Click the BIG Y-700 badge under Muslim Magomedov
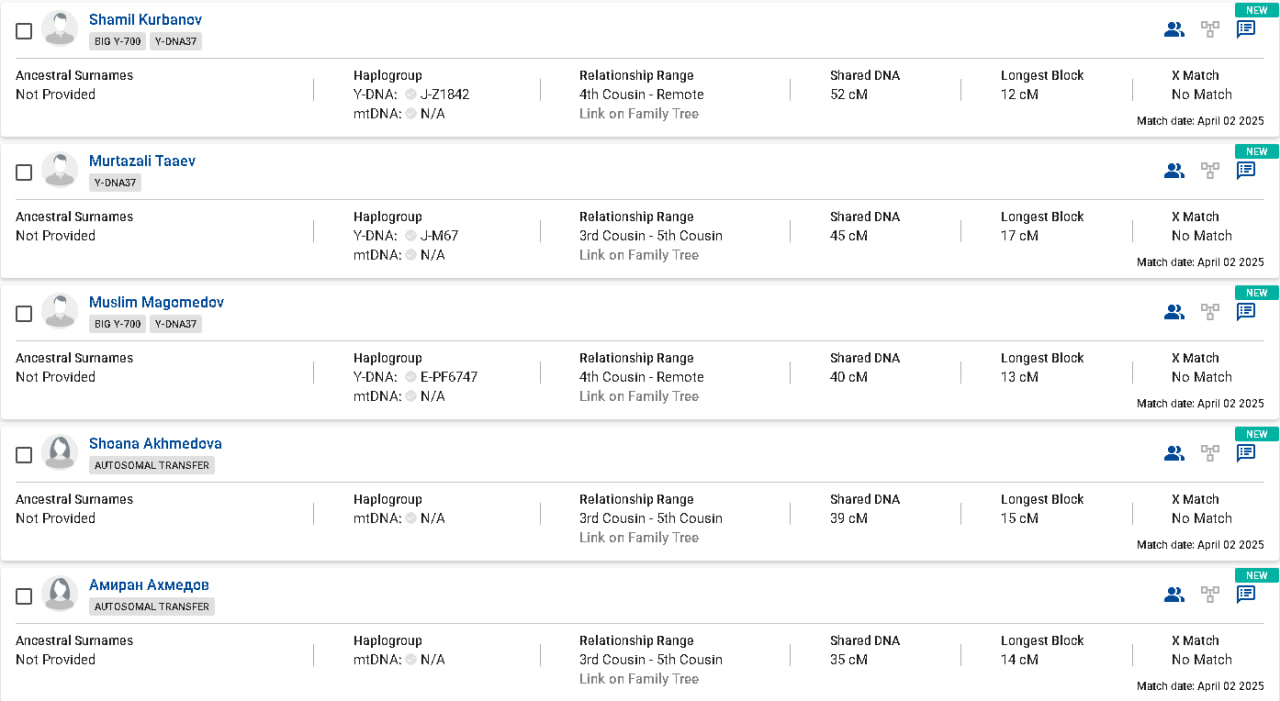Screen dimensions: 1280x701 tap(117, 324)
